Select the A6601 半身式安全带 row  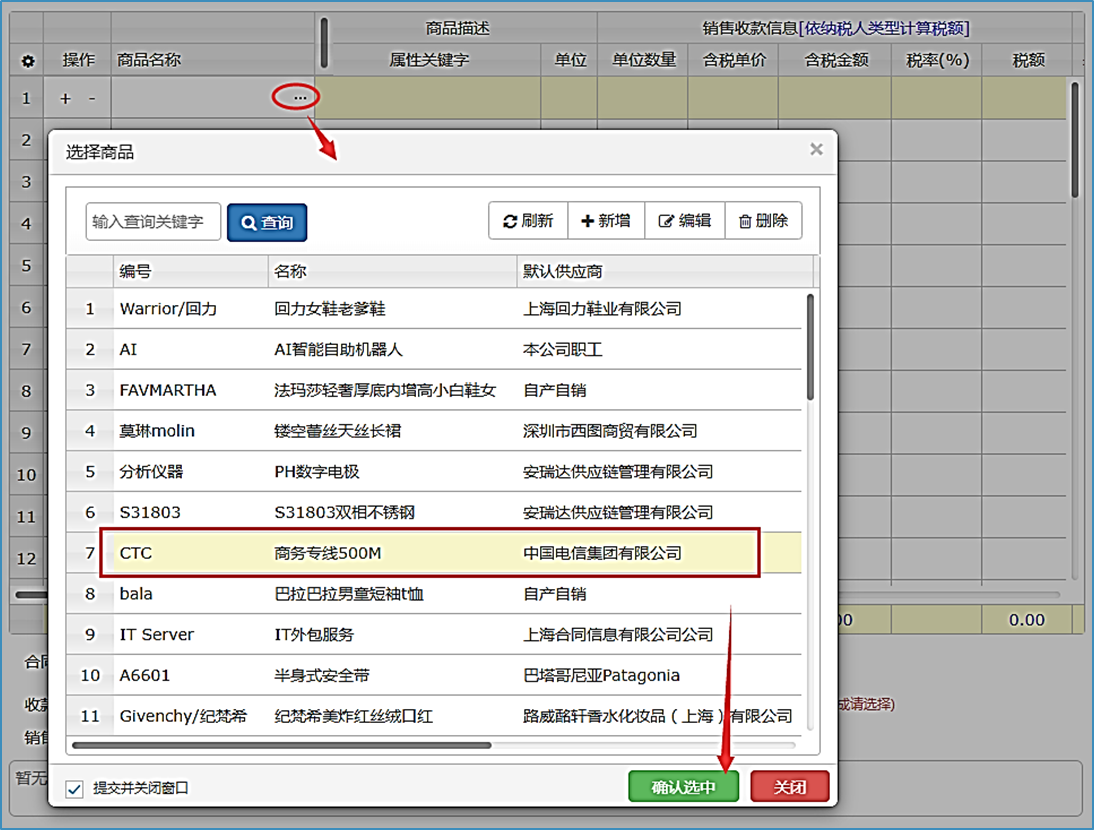coord(434,675)
